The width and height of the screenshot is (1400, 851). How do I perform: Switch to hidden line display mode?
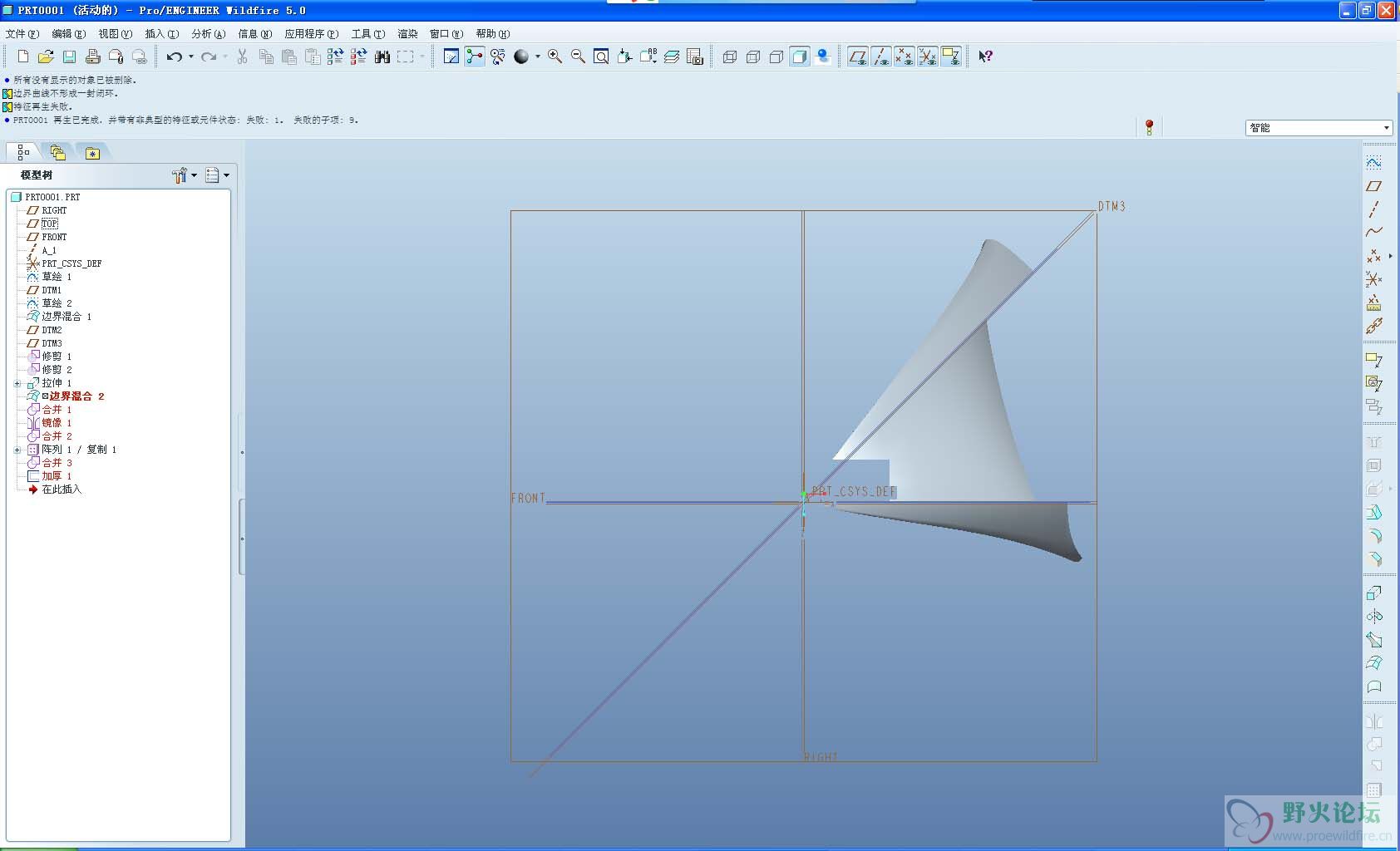click(x=753, y=57)
